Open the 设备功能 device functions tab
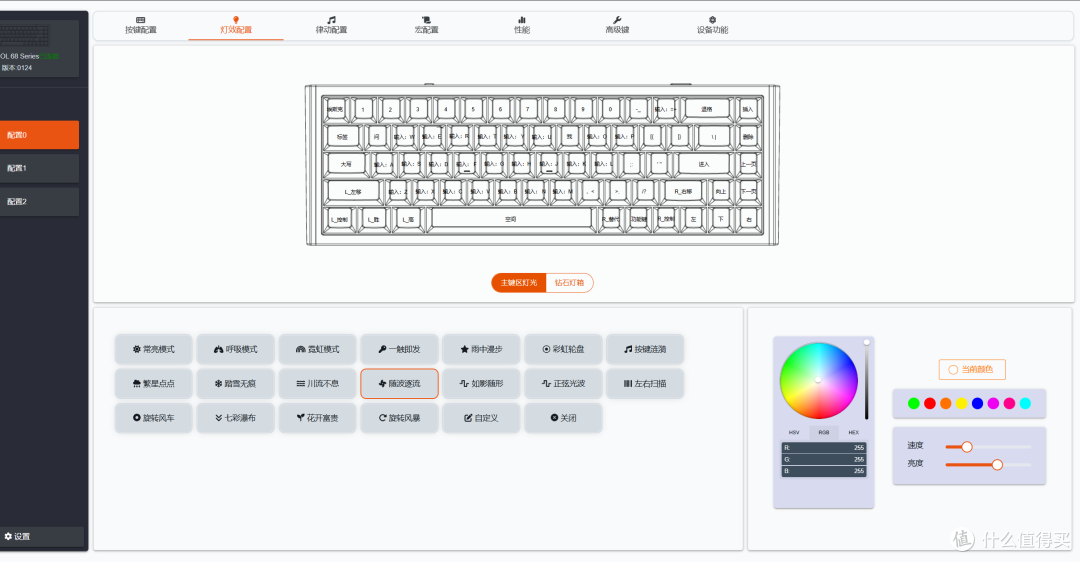The height and width of the screenshot is (562, 1080). pyautogui.click(x=712, y=25)
